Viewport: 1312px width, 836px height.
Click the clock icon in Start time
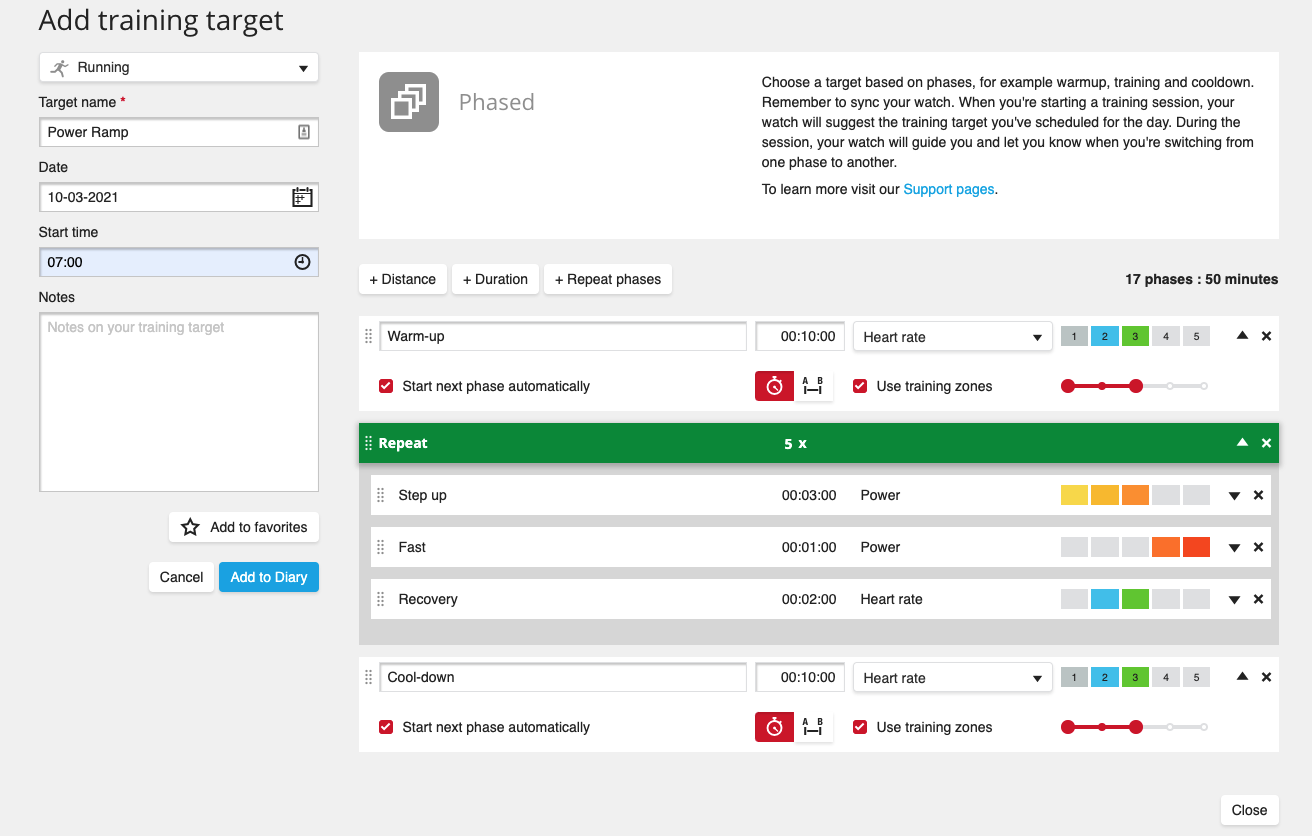coord(302,262)
